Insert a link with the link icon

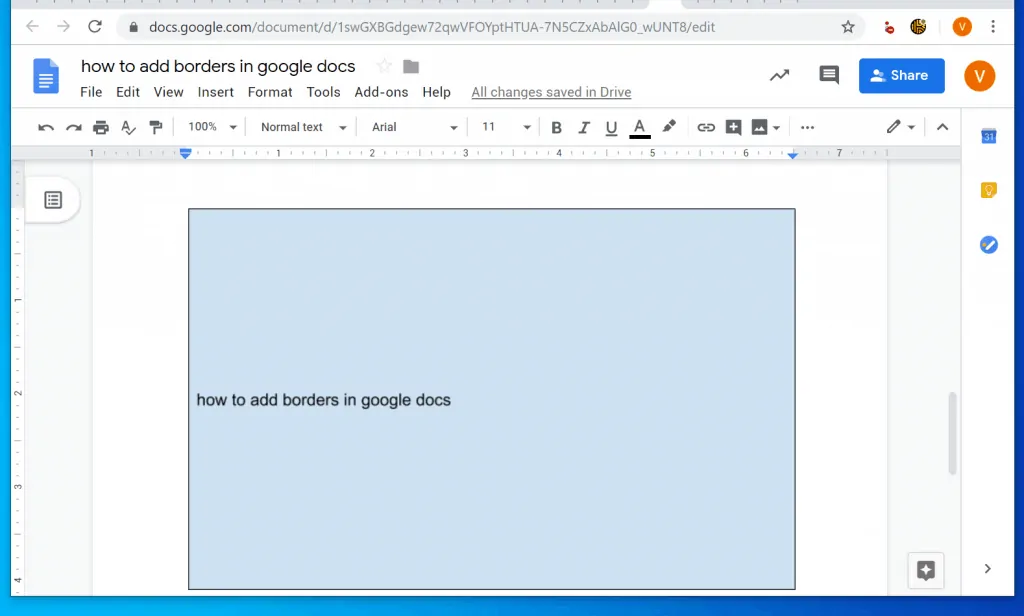[706, 127]
